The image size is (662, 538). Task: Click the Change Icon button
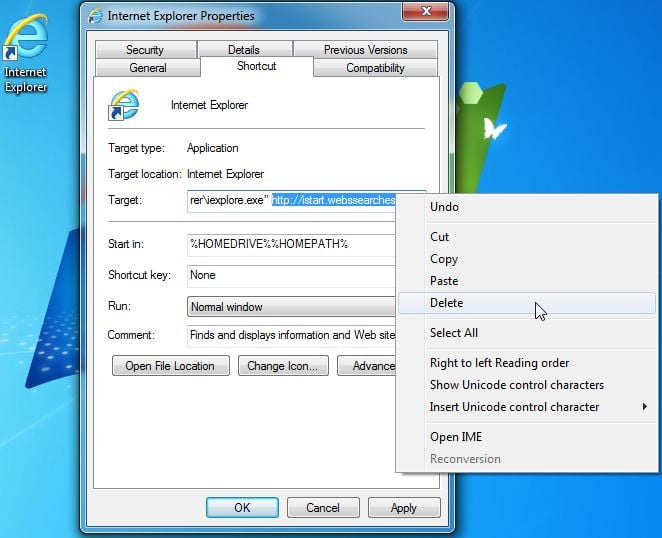[x=283, y=366]
